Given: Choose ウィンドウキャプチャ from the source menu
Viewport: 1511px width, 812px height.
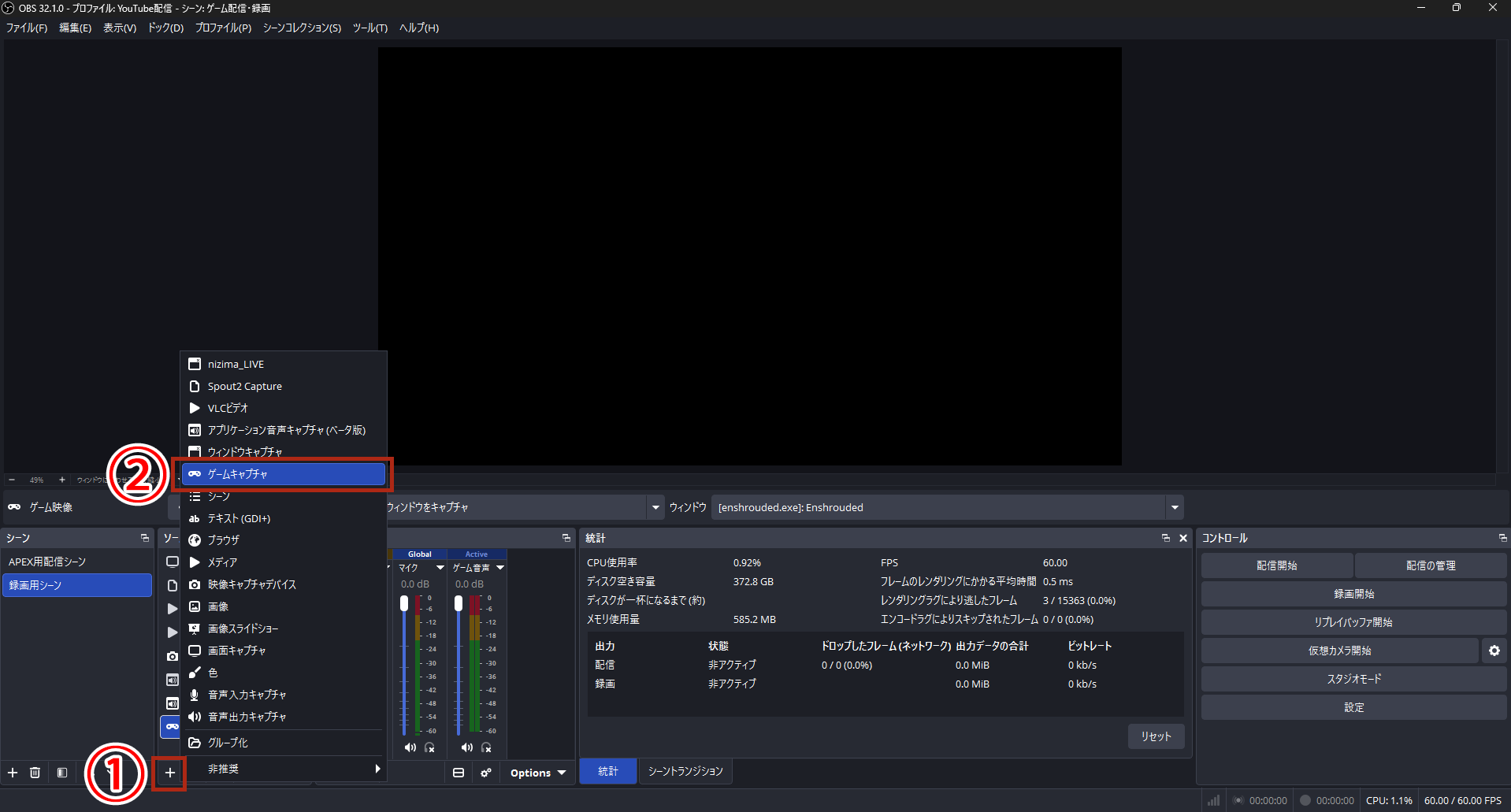Looking at the screenshot, I should pos(284,452).
